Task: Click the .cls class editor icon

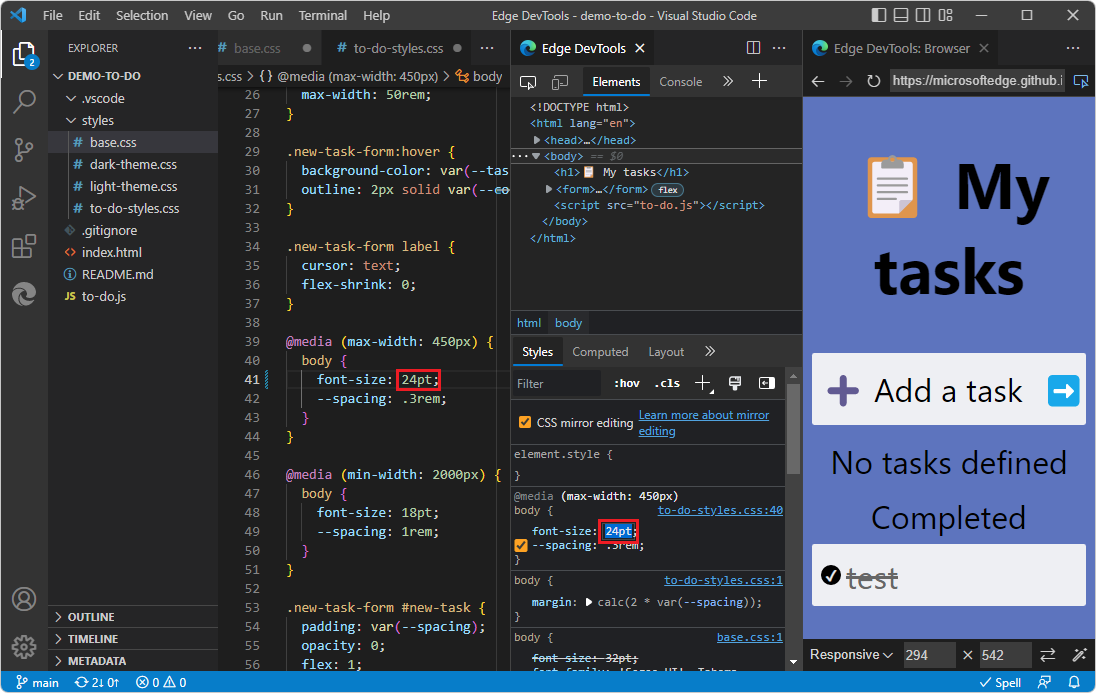Action: [x=665, y=382]
